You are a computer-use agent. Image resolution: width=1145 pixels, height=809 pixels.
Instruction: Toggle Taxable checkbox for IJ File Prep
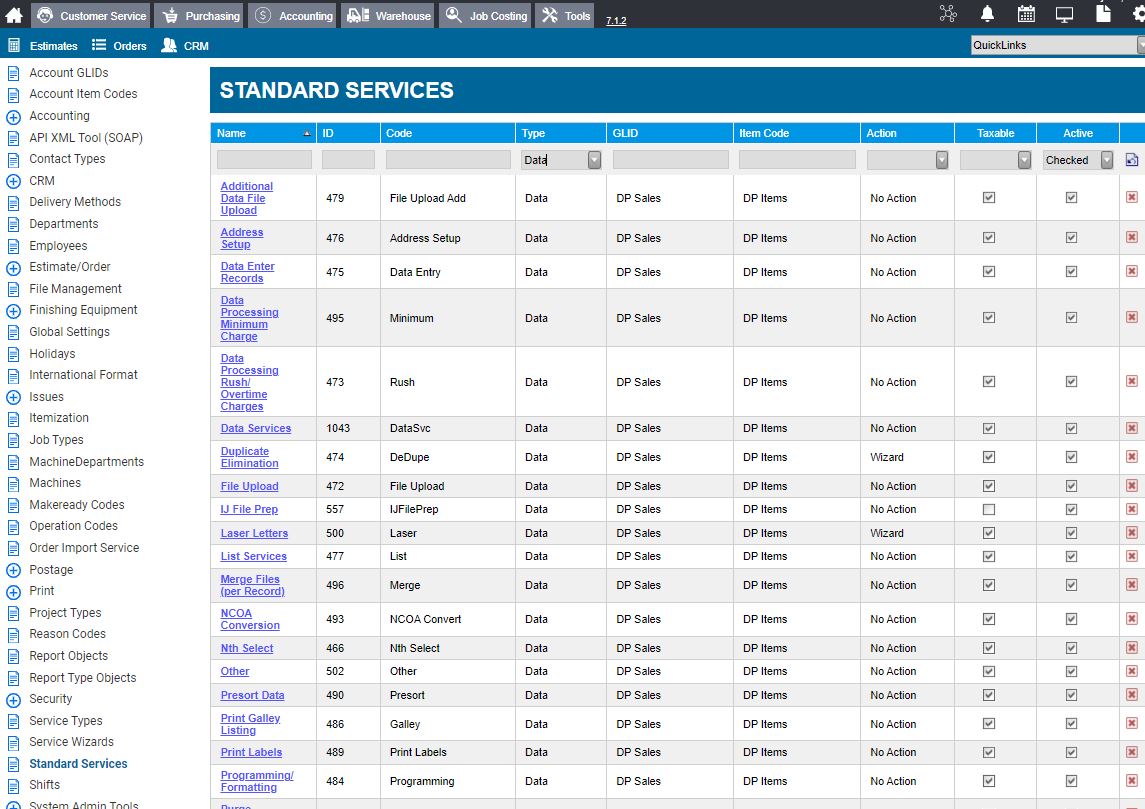(x=989, y=510)
